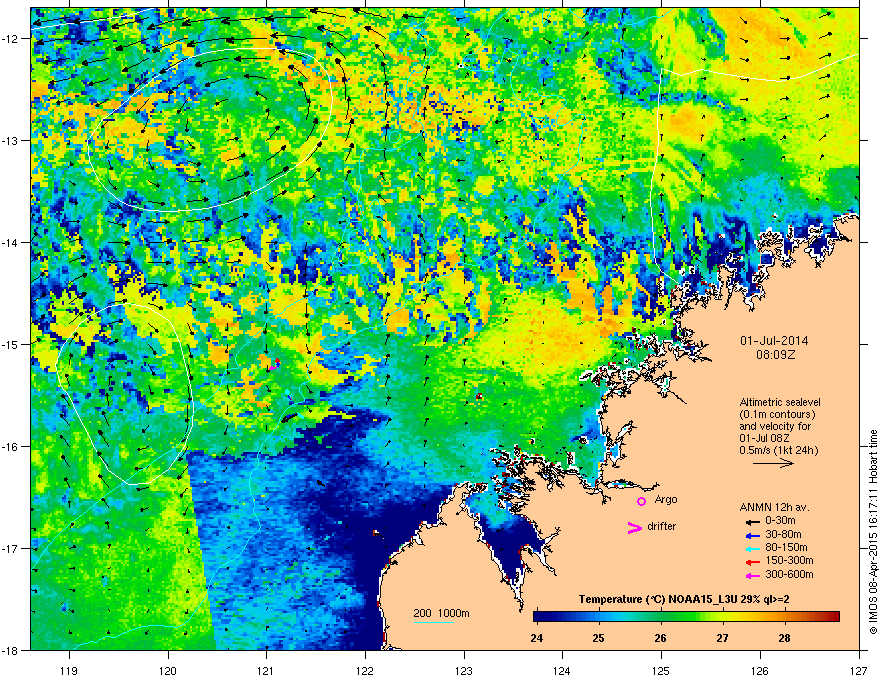
Task: Click the 'Argo' legend label
Action: 666,499
